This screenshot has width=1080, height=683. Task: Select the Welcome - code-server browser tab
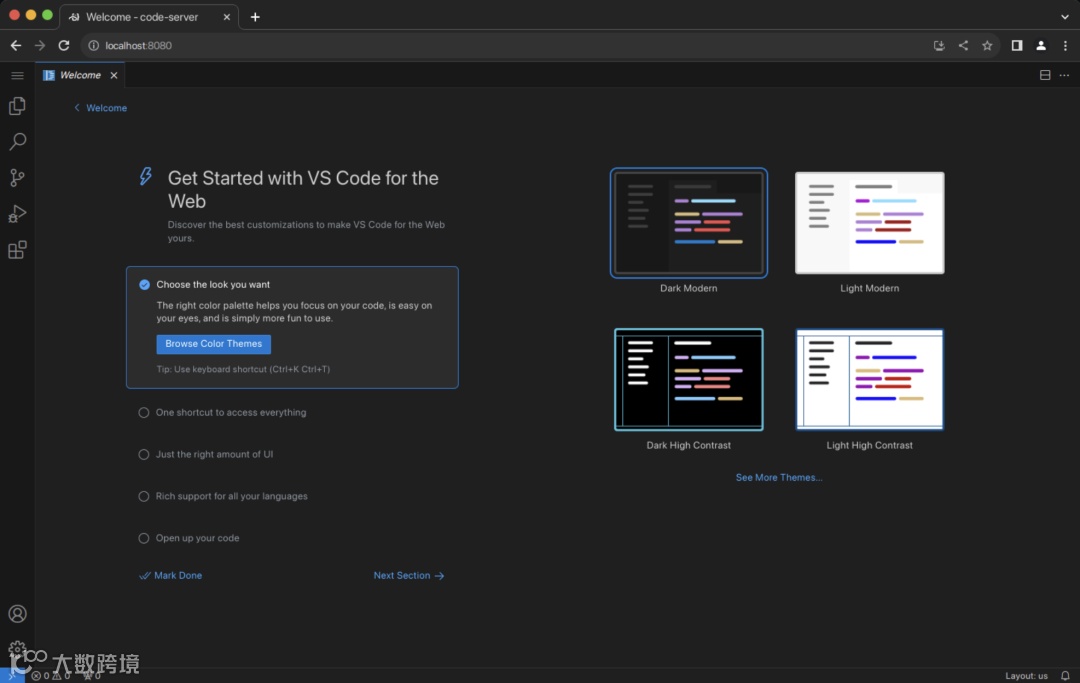pyautogui.click(x=149, y=17)
